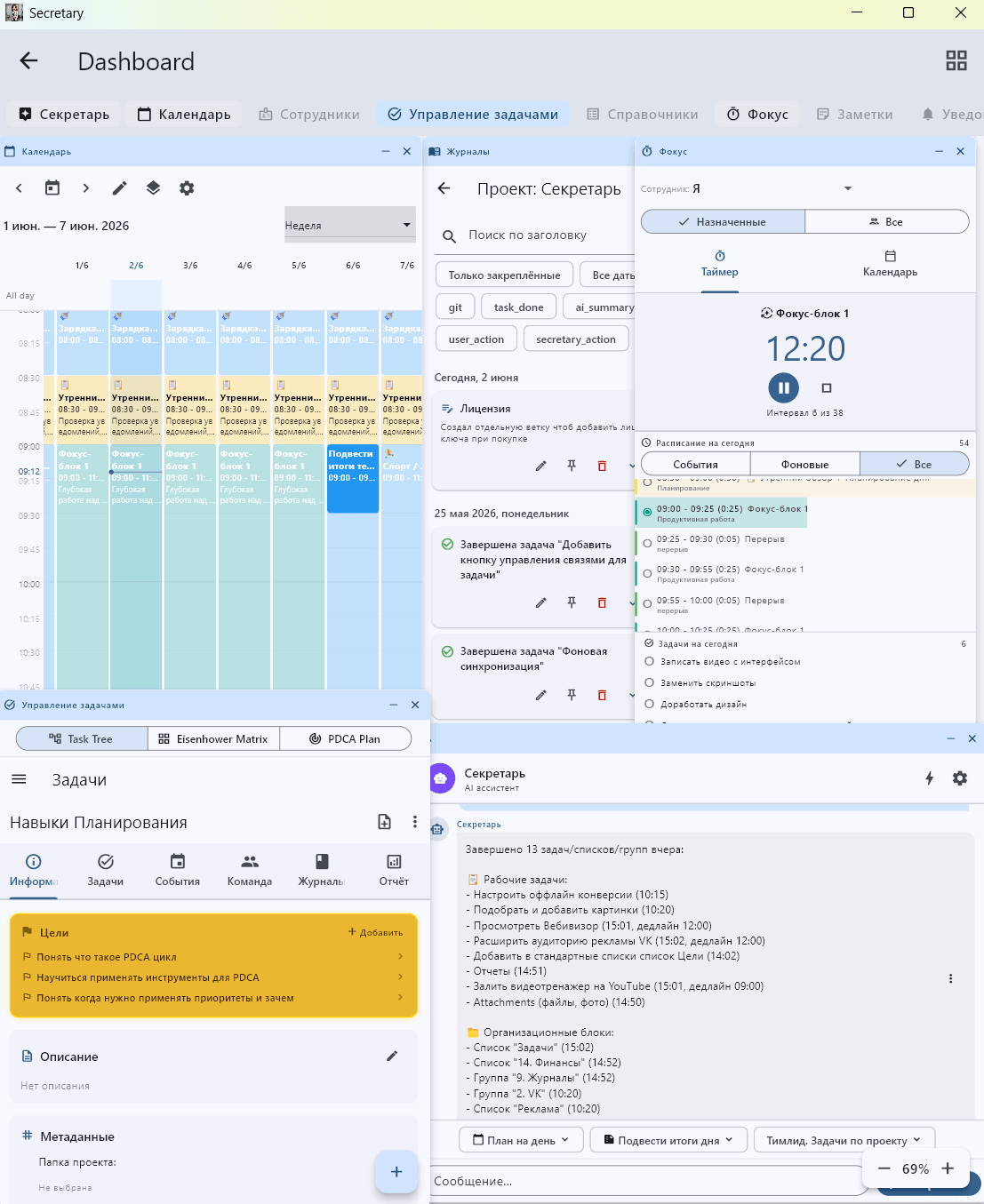Pause the Focus timer

(784, 387)
